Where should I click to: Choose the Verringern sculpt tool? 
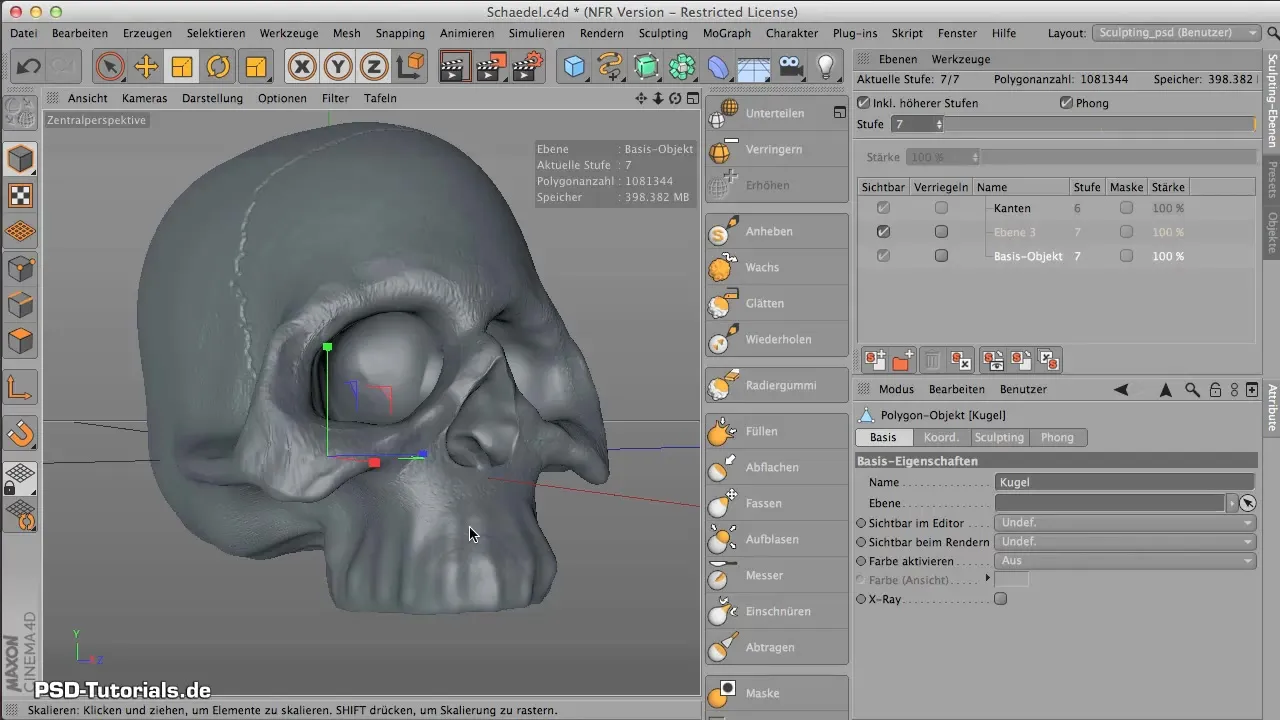(x=776, y=149)
